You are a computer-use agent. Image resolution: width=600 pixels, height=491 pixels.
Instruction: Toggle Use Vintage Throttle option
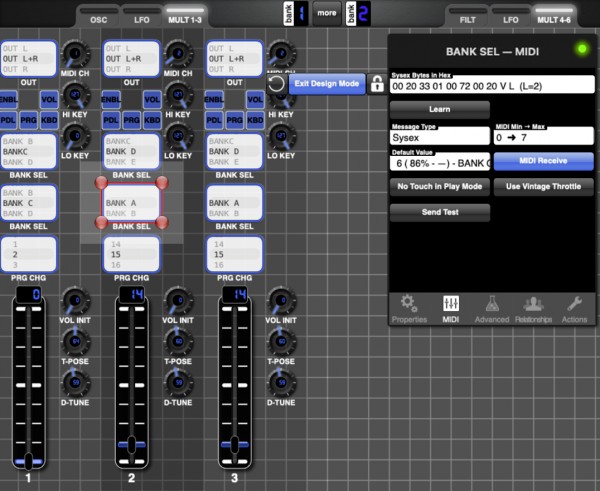click(543, 187)
